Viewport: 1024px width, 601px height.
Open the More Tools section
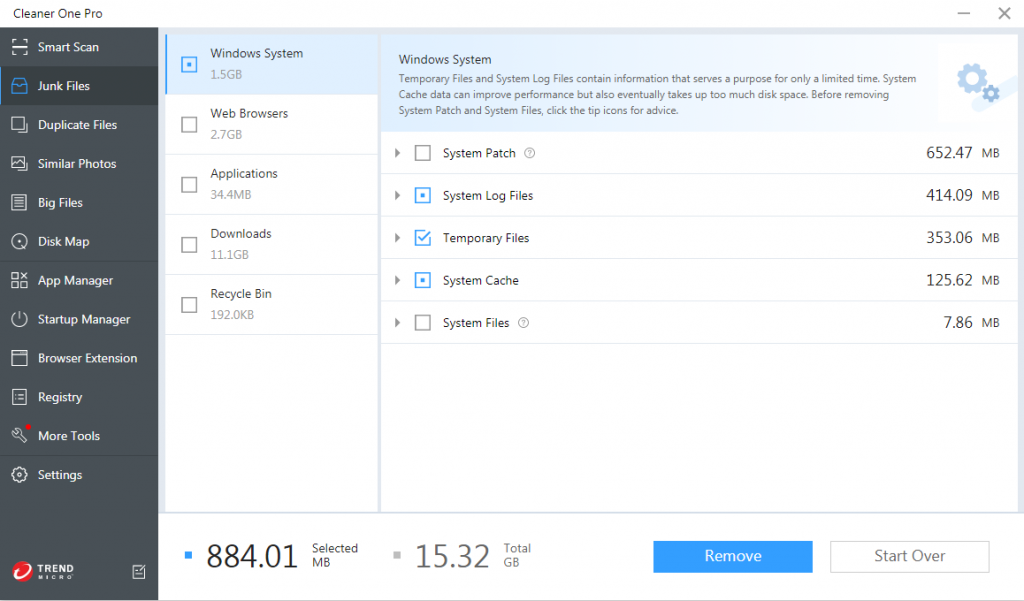69,435
